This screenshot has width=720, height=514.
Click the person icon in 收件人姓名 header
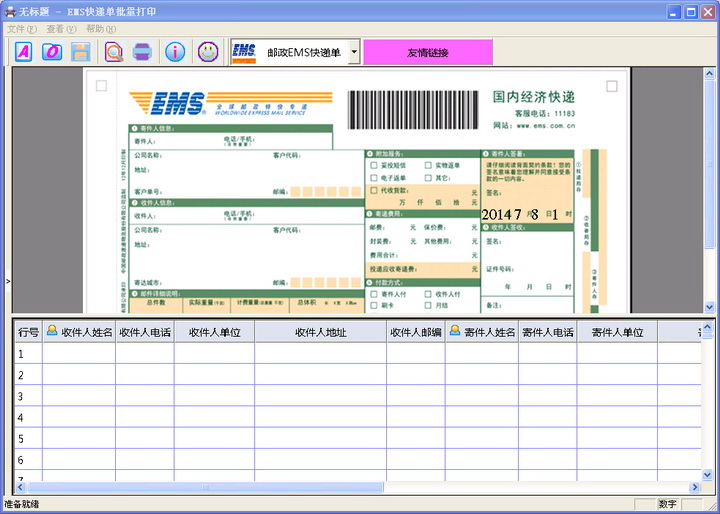click(52, 330)
